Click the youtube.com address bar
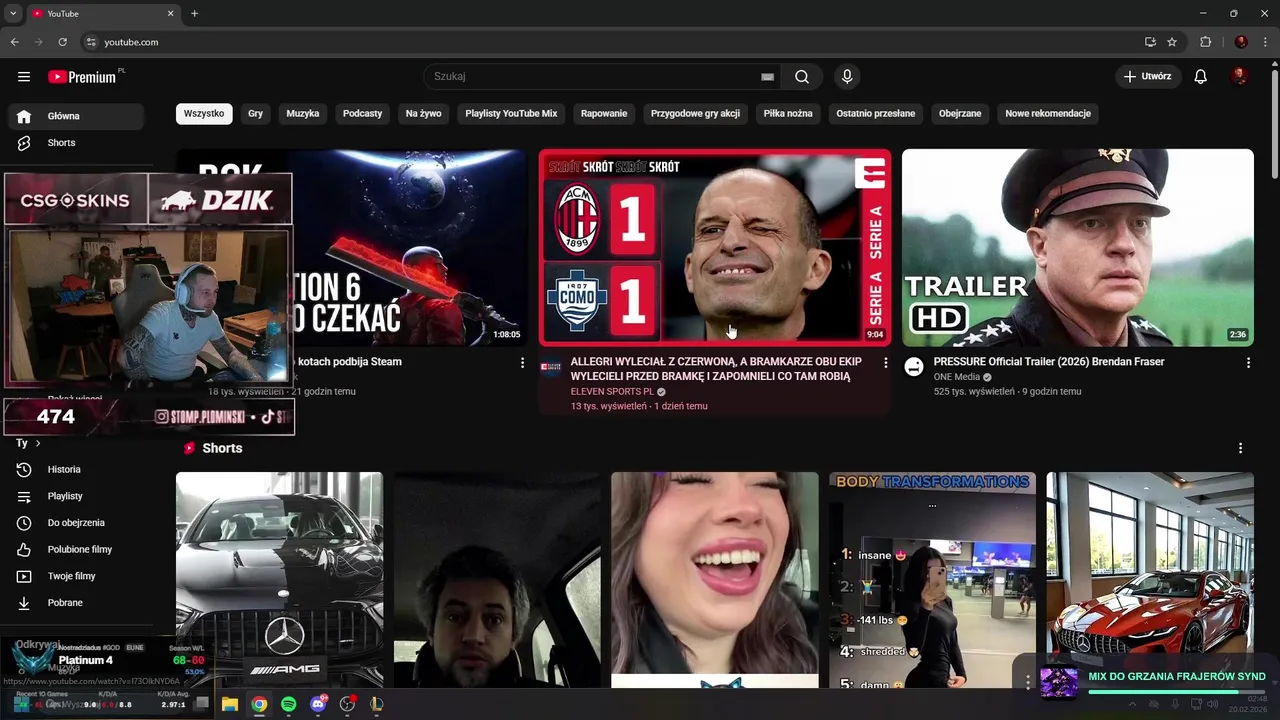The width and height of the screenshot is (1280, 720). pos(610,42)
